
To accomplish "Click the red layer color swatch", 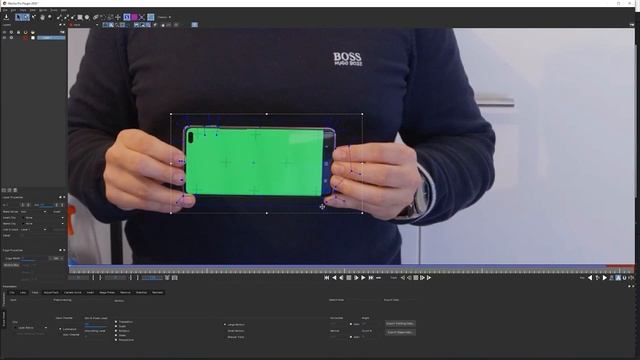I will (26, 38).
